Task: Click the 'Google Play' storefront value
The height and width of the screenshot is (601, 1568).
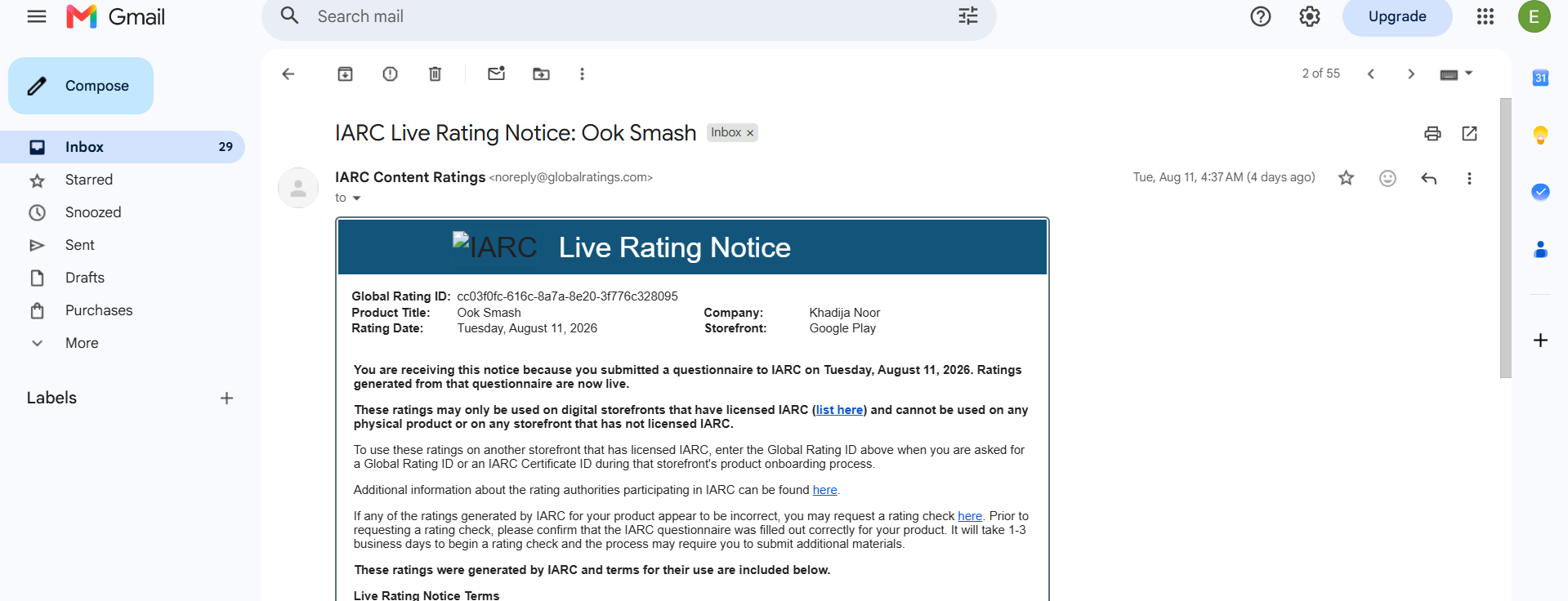Action: click(842, 328)
